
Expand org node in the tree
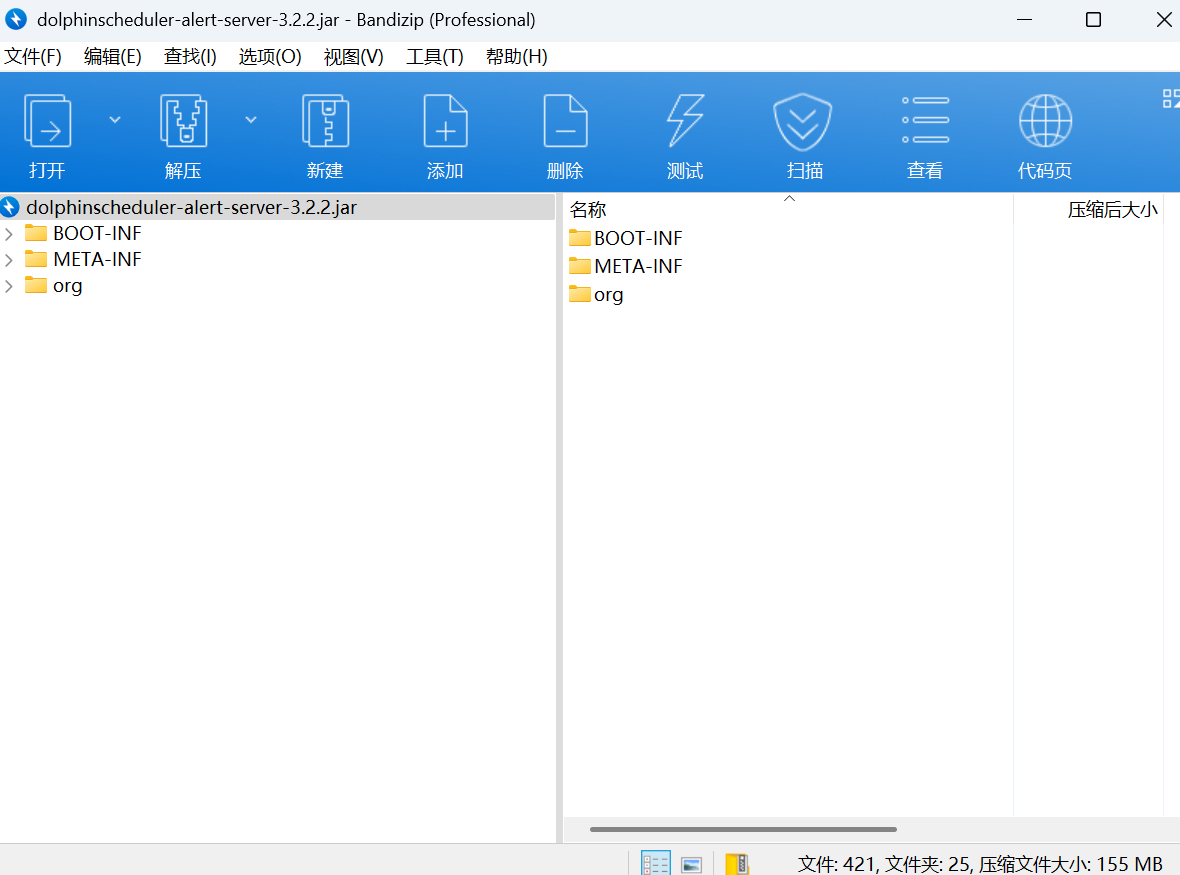(x=9, y=286)
